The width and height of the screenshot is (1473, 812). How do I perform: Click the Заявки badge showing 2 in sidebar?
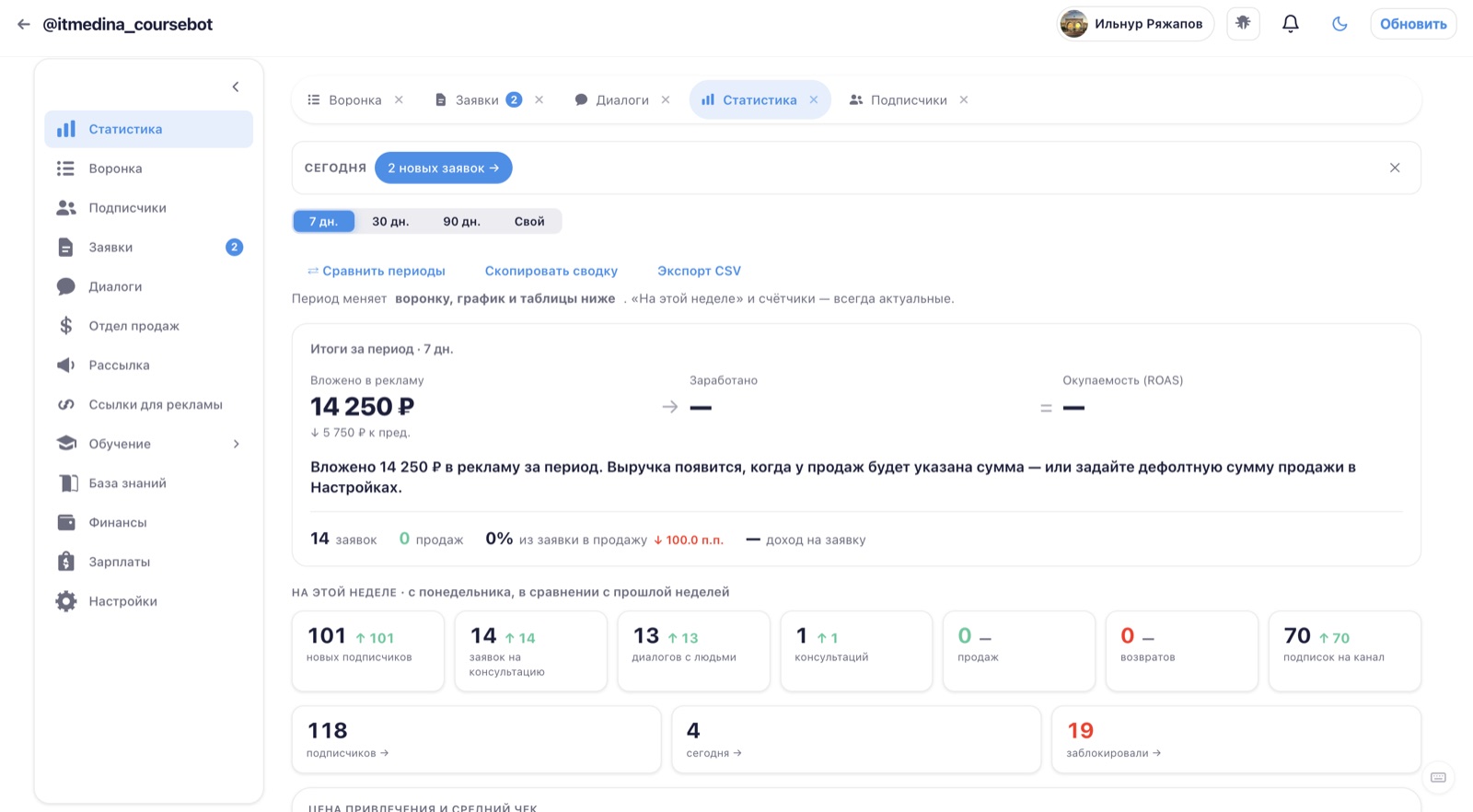pos(235,247)
